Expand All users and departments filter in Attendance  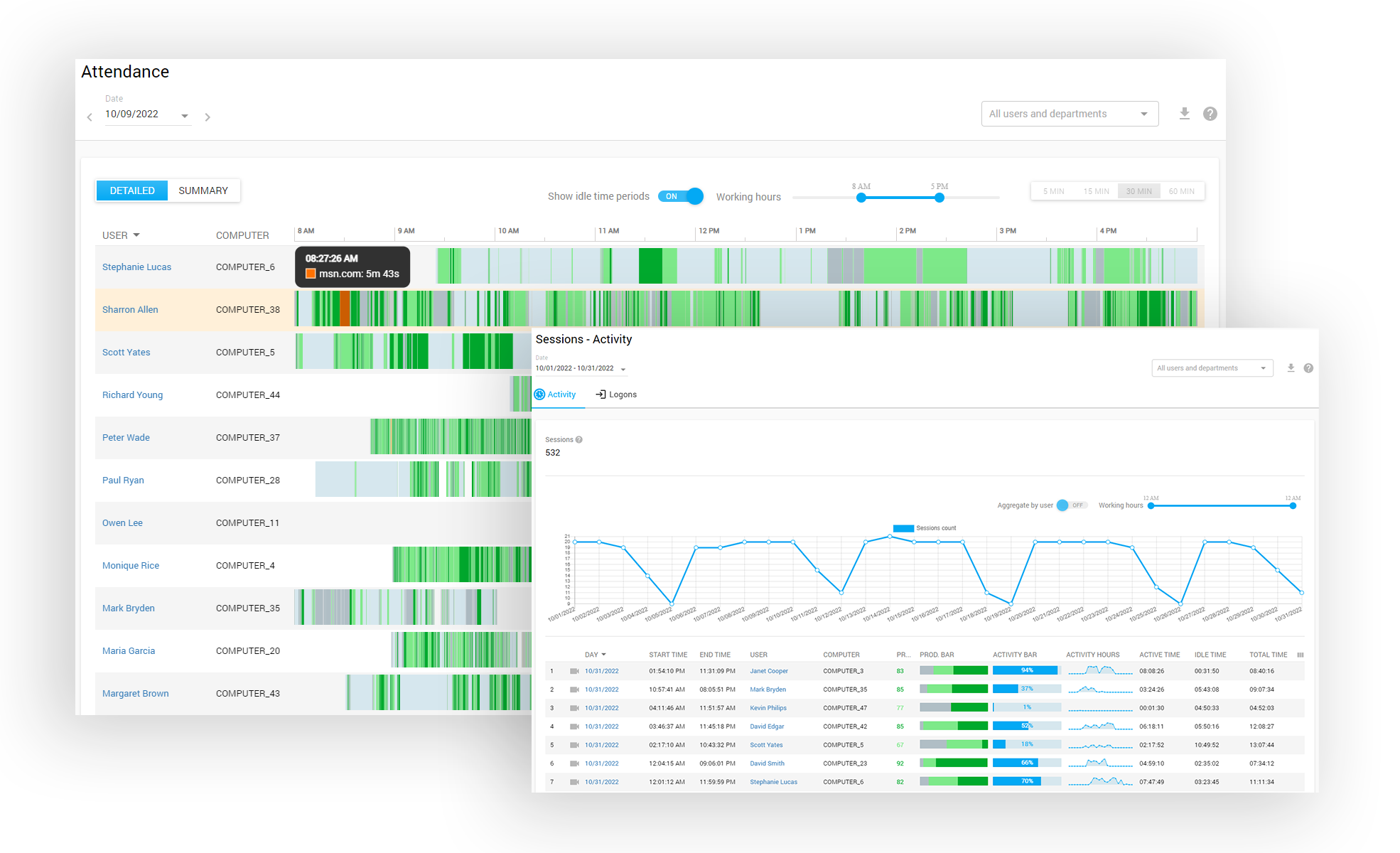[x=1069, y=114]
